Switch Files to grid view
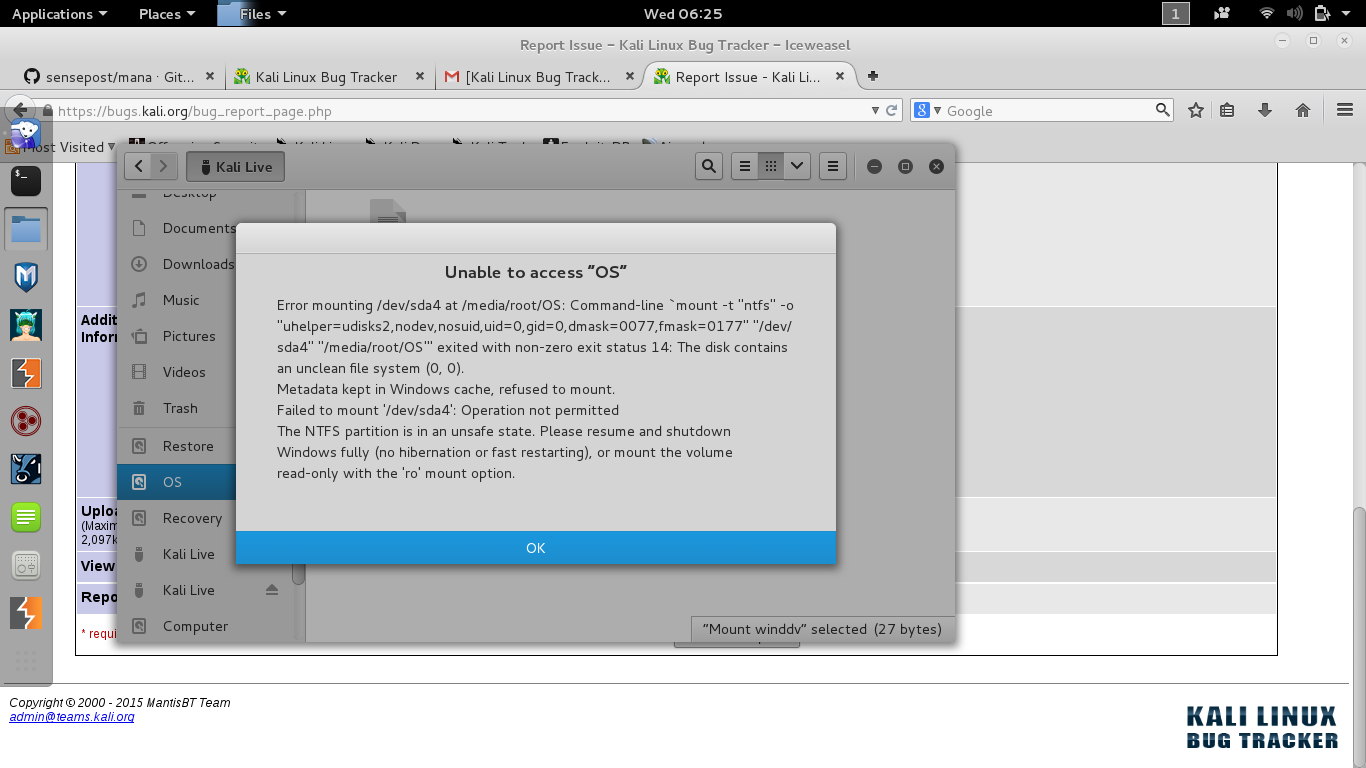Viewport: 1366px width, 768px height. click(770, 167)
